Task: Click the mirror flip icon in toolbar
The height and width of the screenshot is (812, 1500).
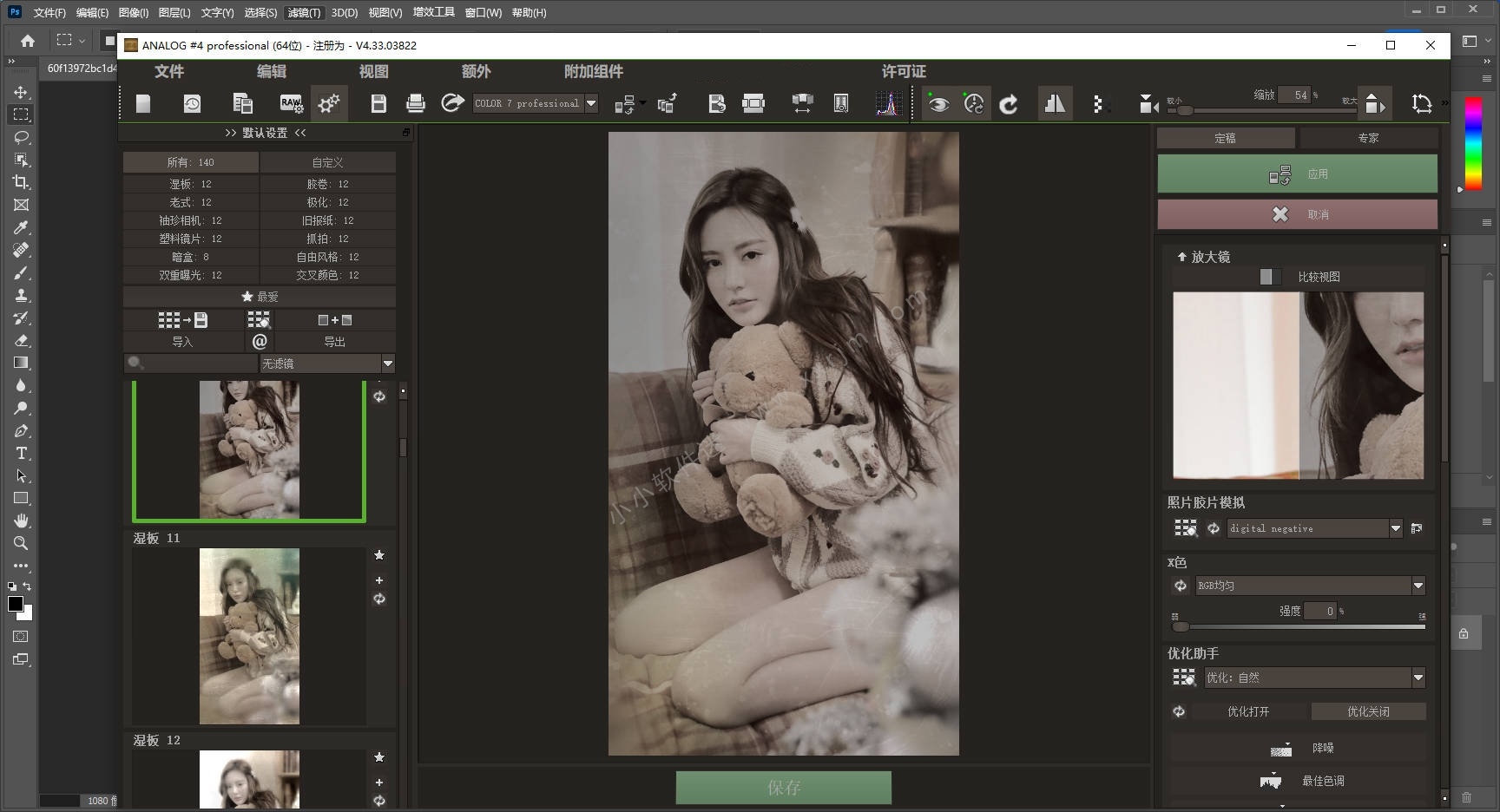Action: (1055, 104)
